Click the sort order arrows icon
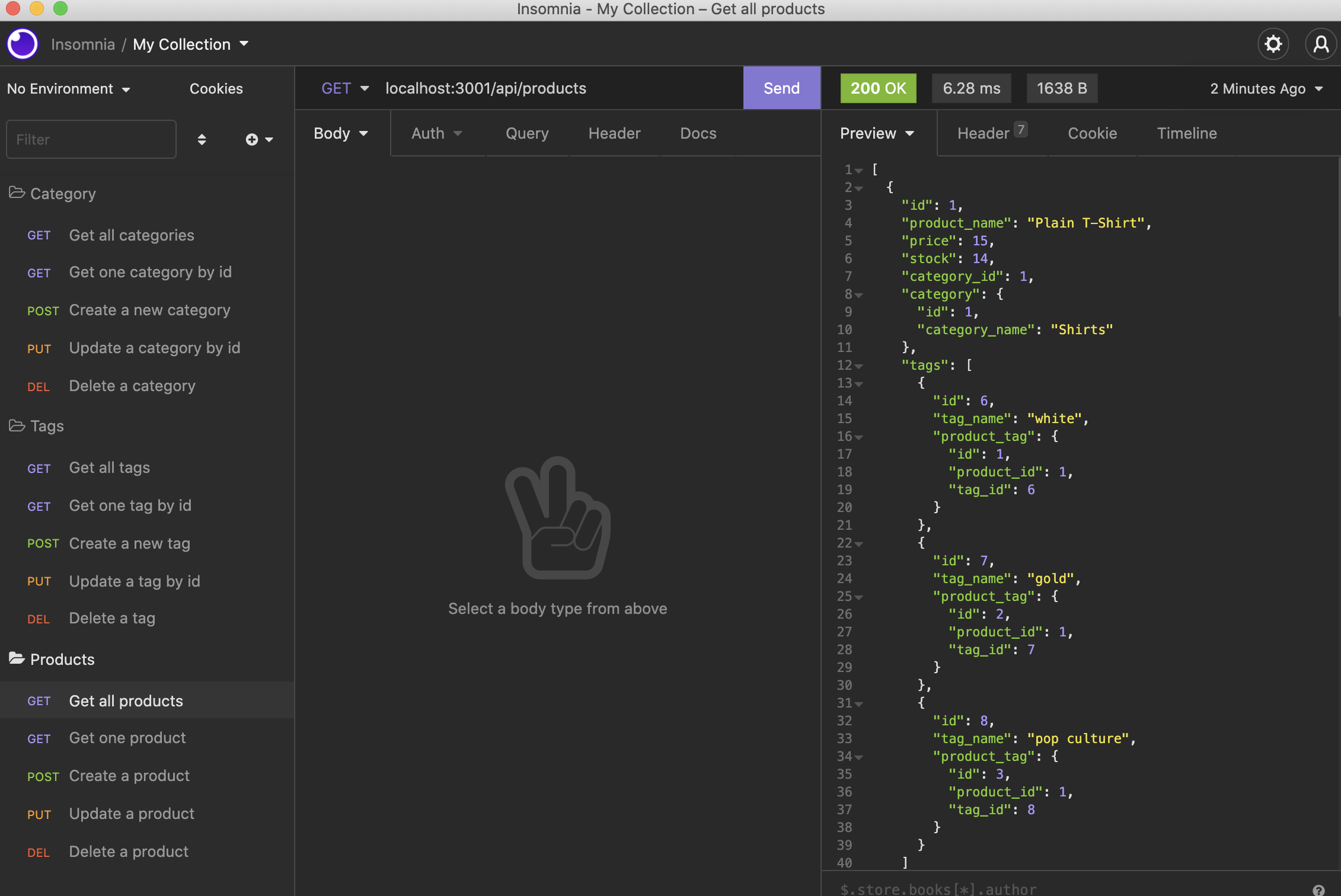1341x896 pixels. click(202, 139)
